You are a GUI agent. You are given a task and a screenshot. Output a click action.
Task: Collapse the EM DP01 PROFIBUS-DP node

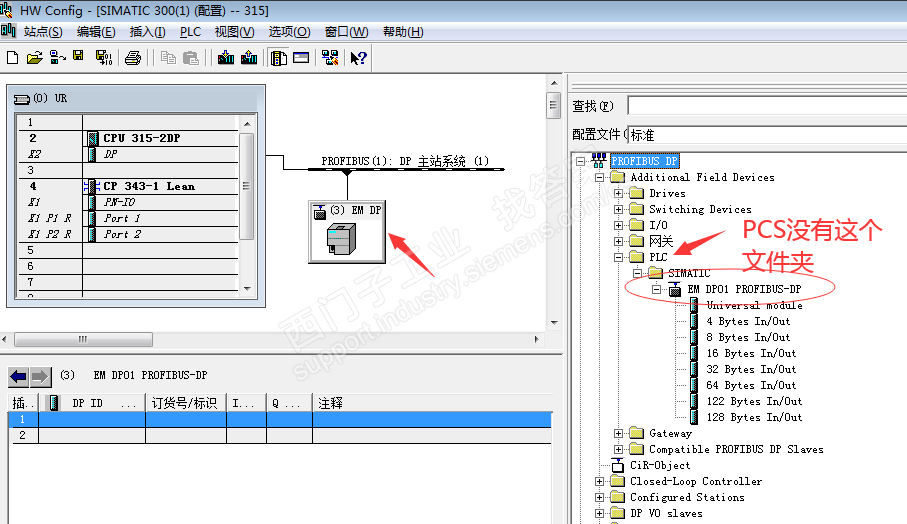tap(657, 289)
